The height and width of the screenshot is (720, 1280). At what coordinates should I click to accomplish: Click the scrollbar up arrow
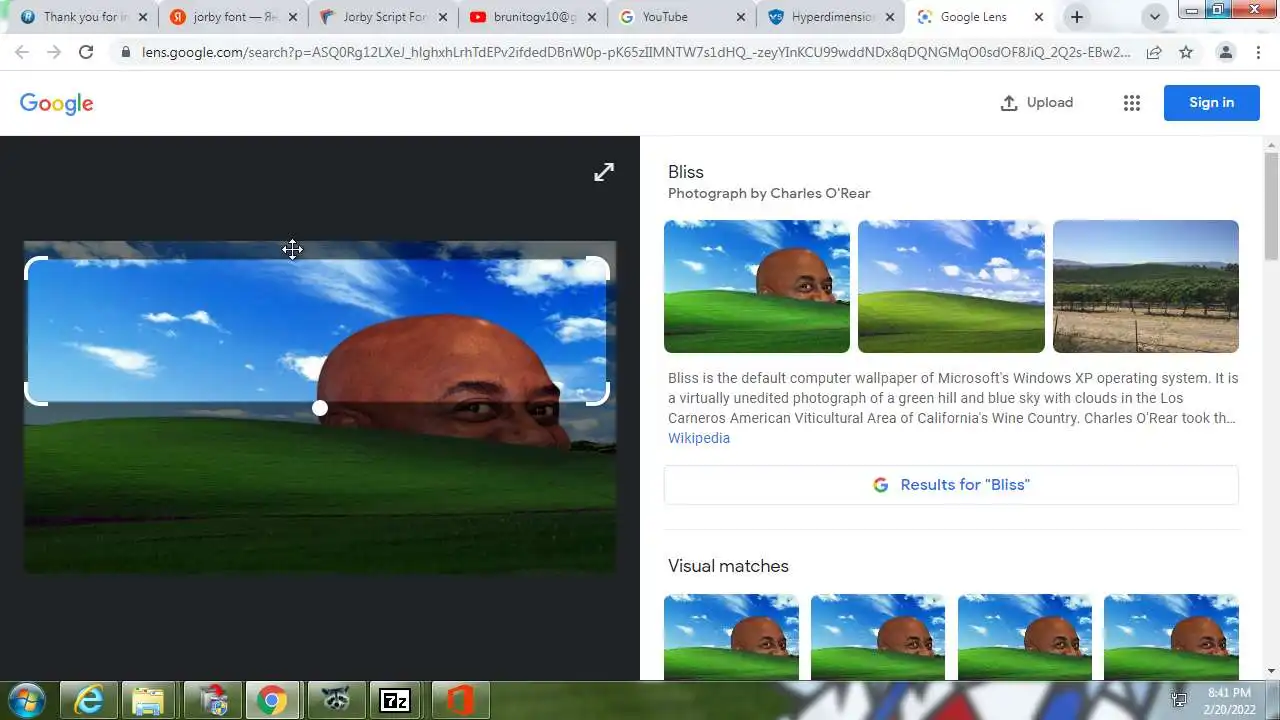point(1271,144)
